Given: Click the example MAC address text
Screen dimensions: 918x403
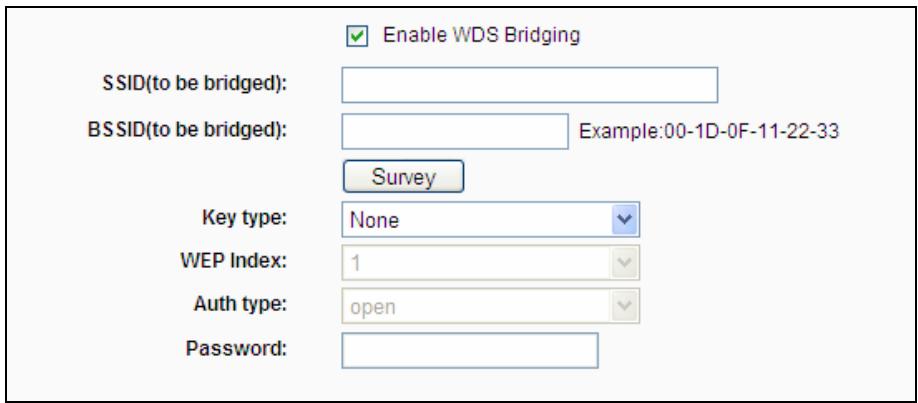Looking at the screenshot, I should click(x=709, y=130).
